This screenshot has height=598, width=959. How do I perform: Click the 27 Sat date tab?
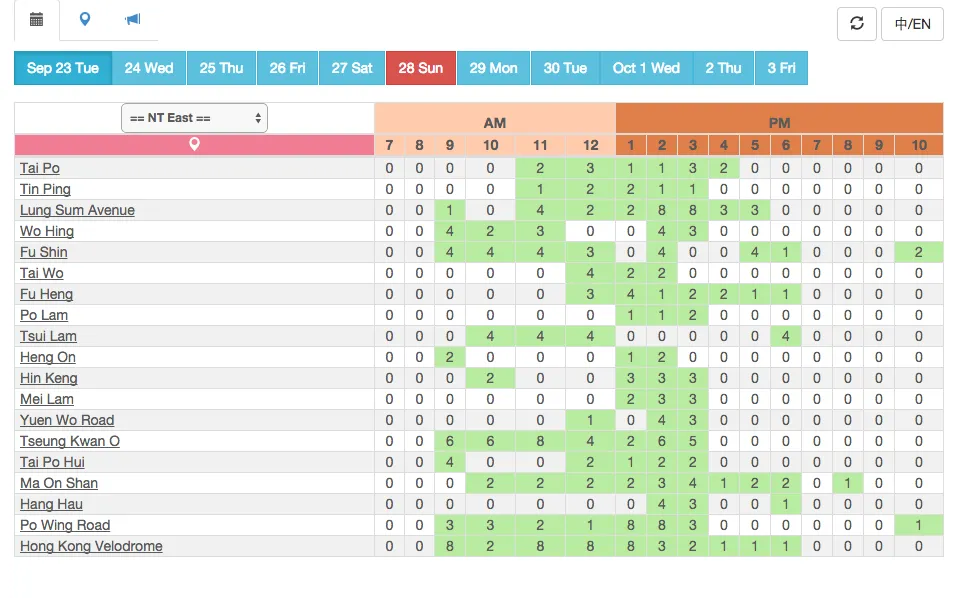[352, 68]
